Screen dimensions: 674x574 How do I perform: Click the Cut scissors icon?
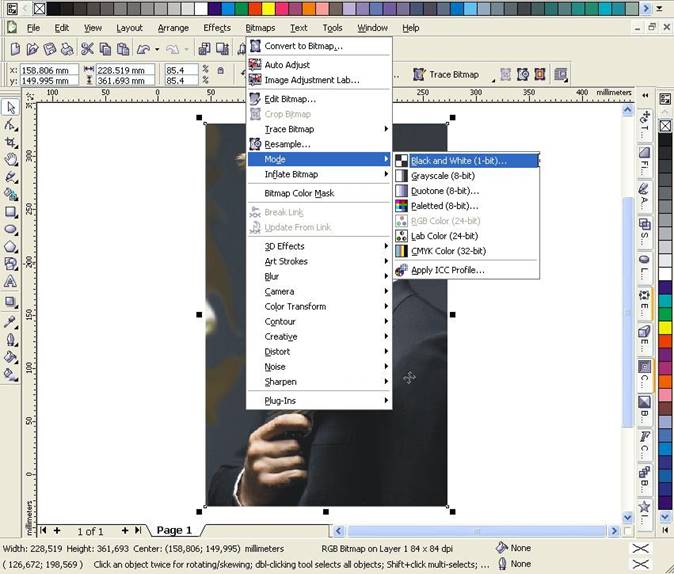pos(87,49)
